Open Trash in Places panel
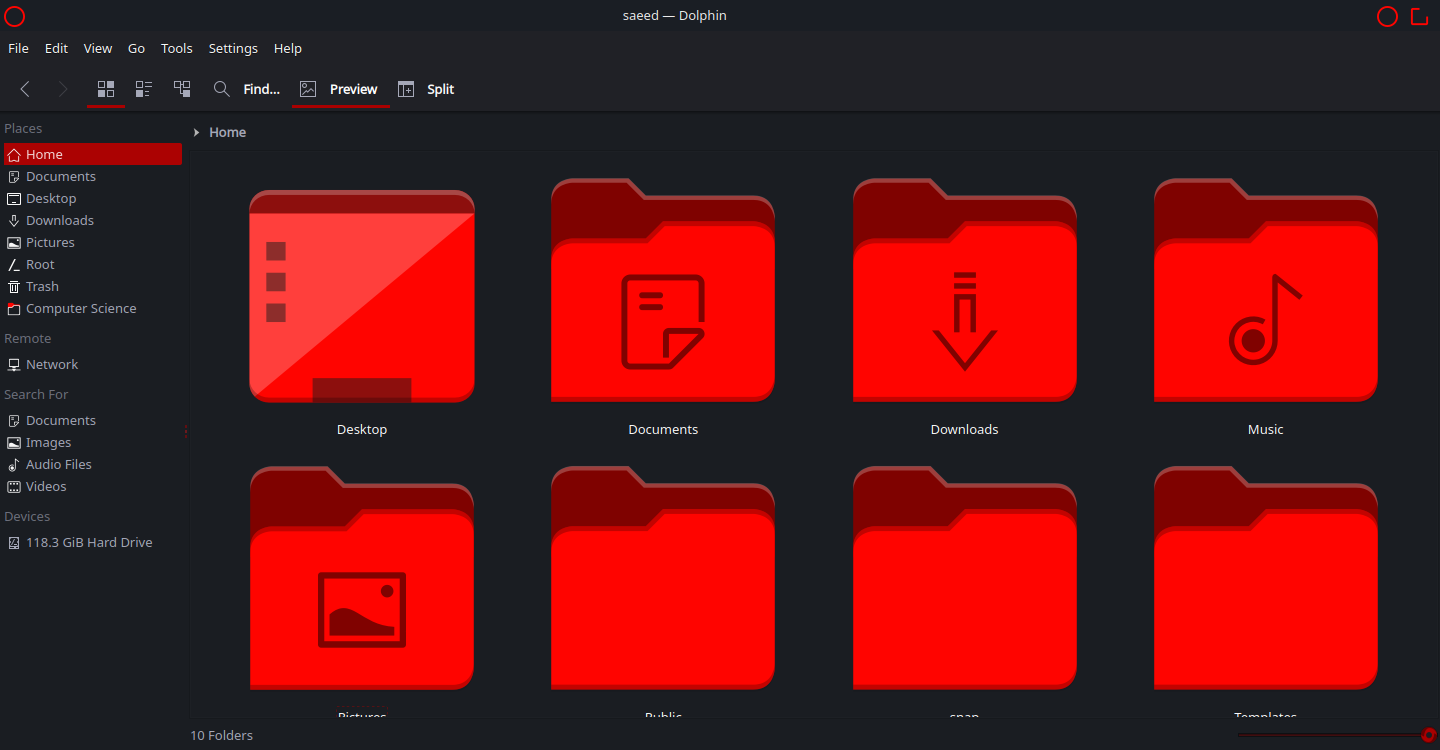This screenshot has height=750, width=1440. [x=93, y=286]
